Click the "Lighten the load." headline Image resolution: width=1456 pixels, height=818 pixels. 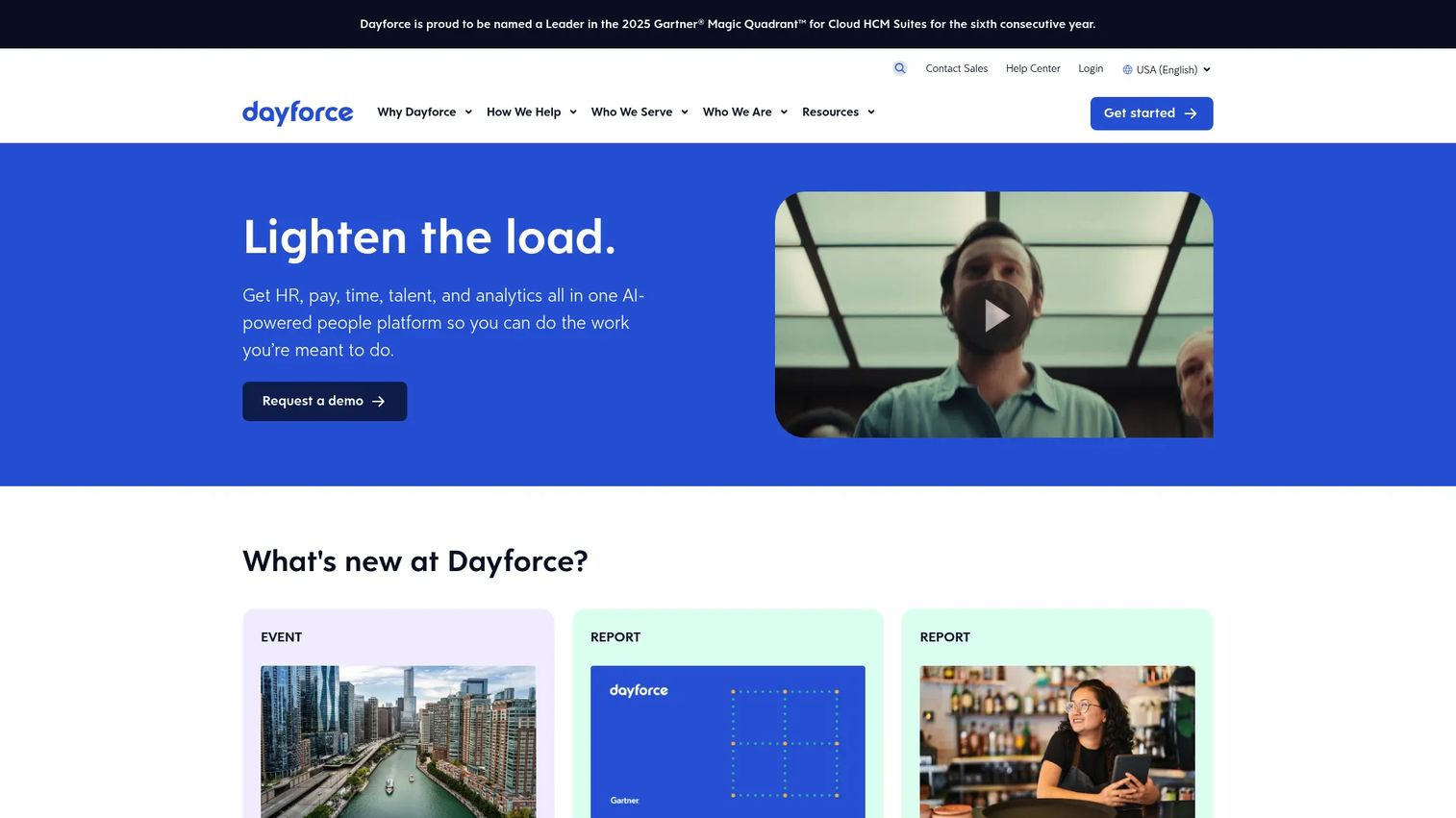[x=429, y=236]
